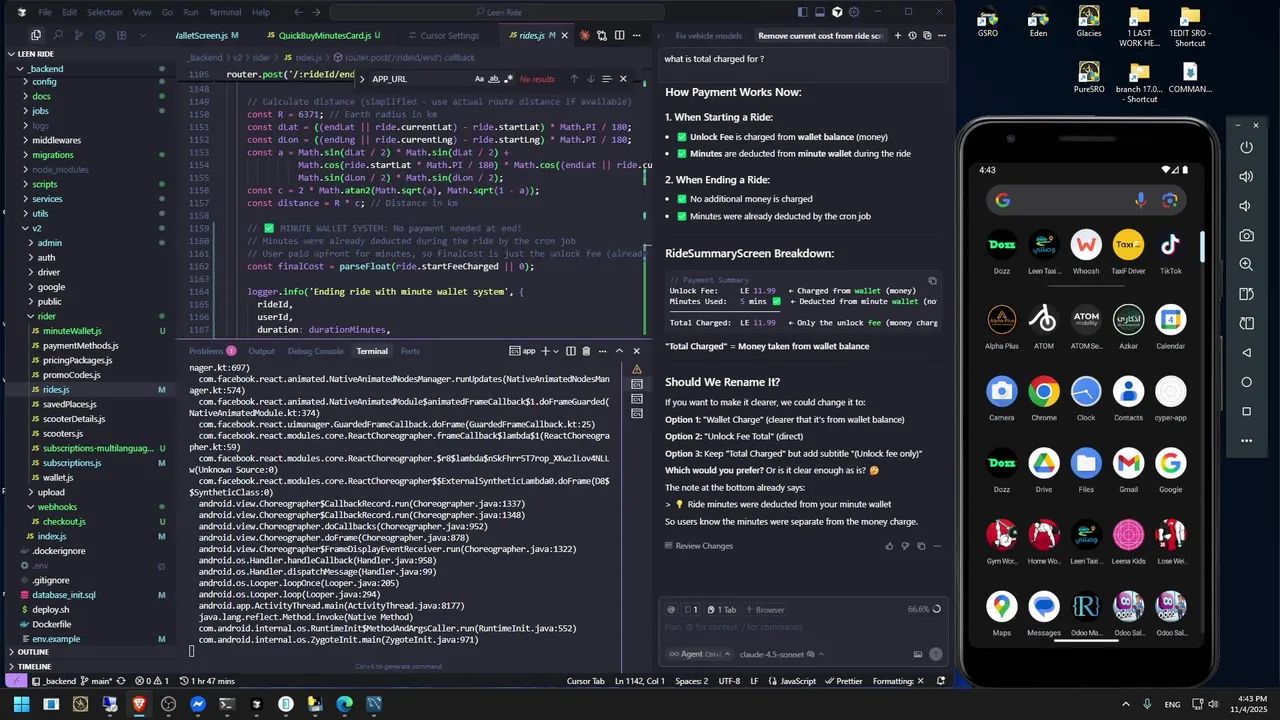This screenshot has height=720, width=1280.
Task: Thumbs down the AI response
Action: (x=905, y=546)
